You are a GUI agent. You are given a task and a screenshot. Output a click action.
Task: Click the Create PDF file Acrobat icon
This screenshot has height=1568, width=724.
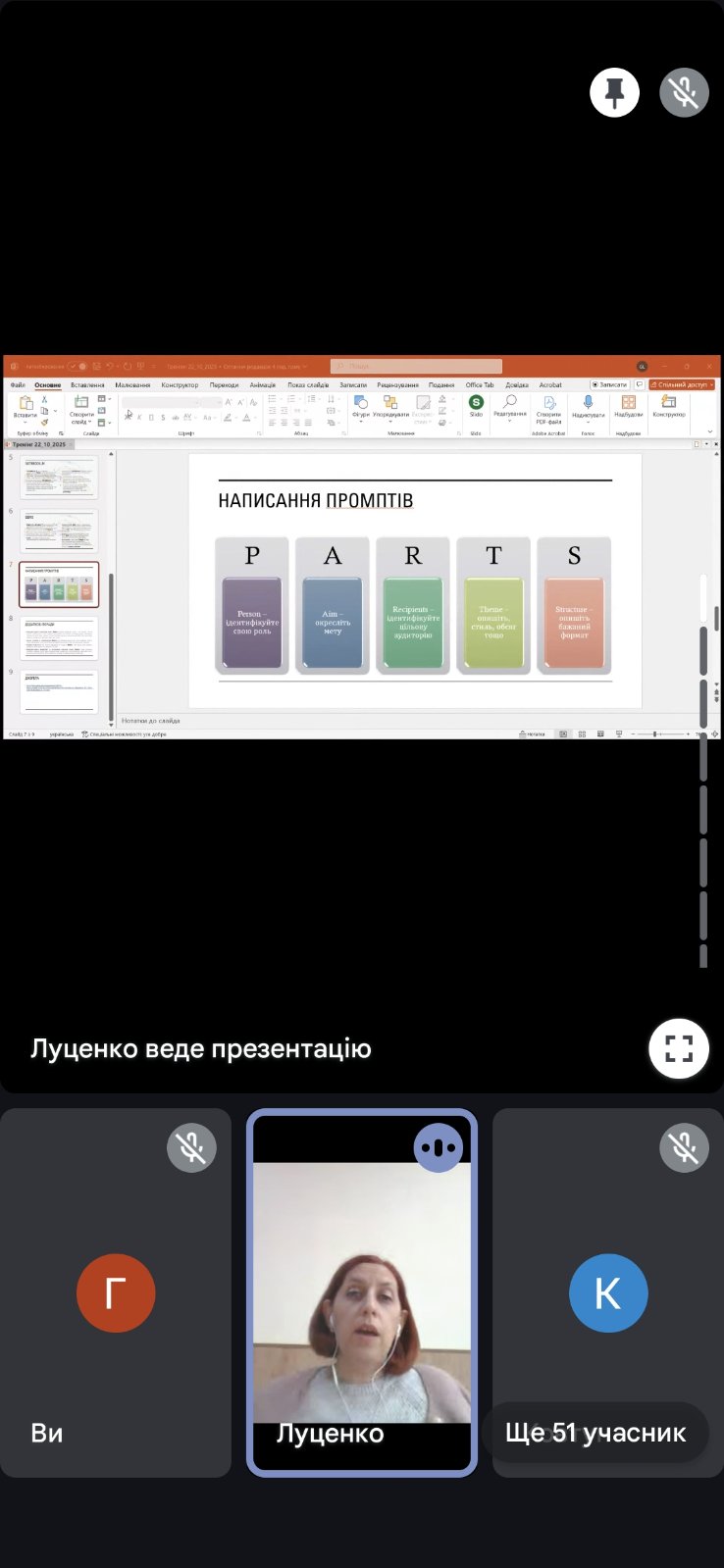[x=548, y=403]
